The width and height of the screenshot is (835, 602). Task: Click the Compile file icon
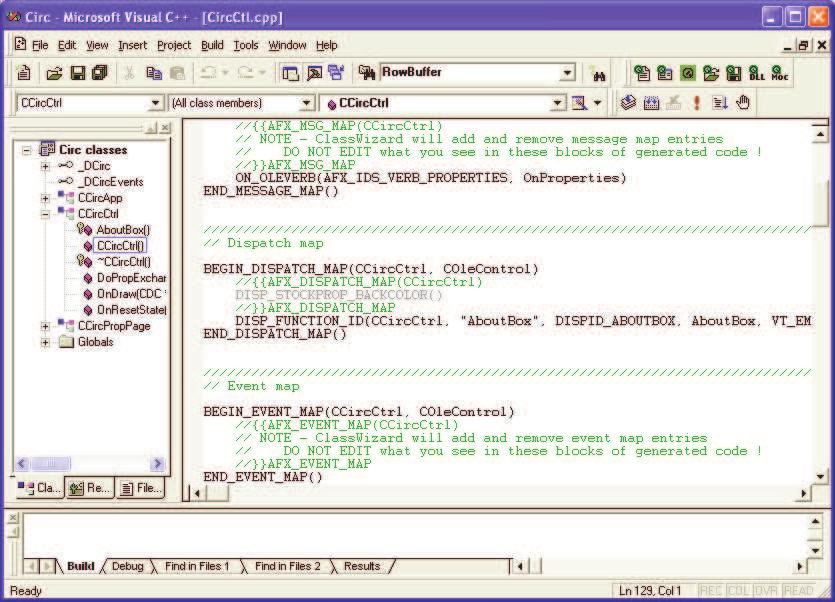[x=628, y=102]
